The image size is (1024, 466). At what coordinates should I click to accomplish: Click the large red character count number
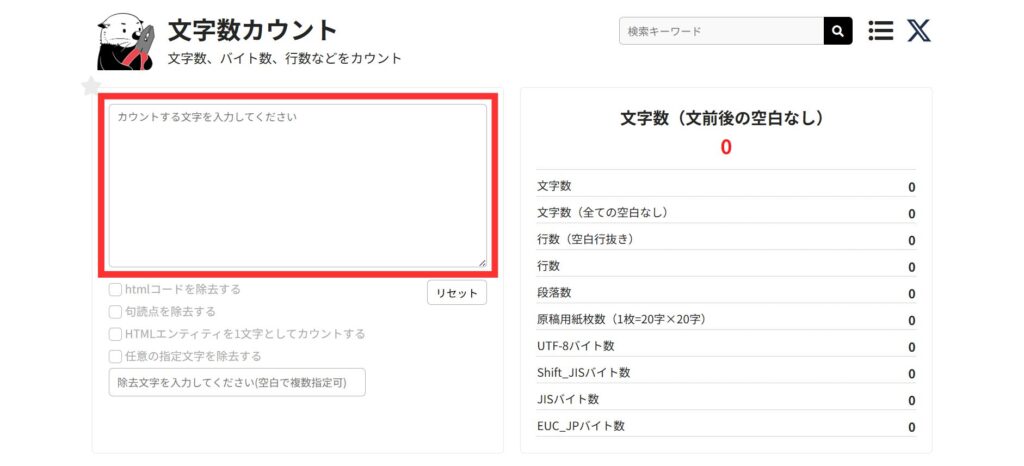726,148
